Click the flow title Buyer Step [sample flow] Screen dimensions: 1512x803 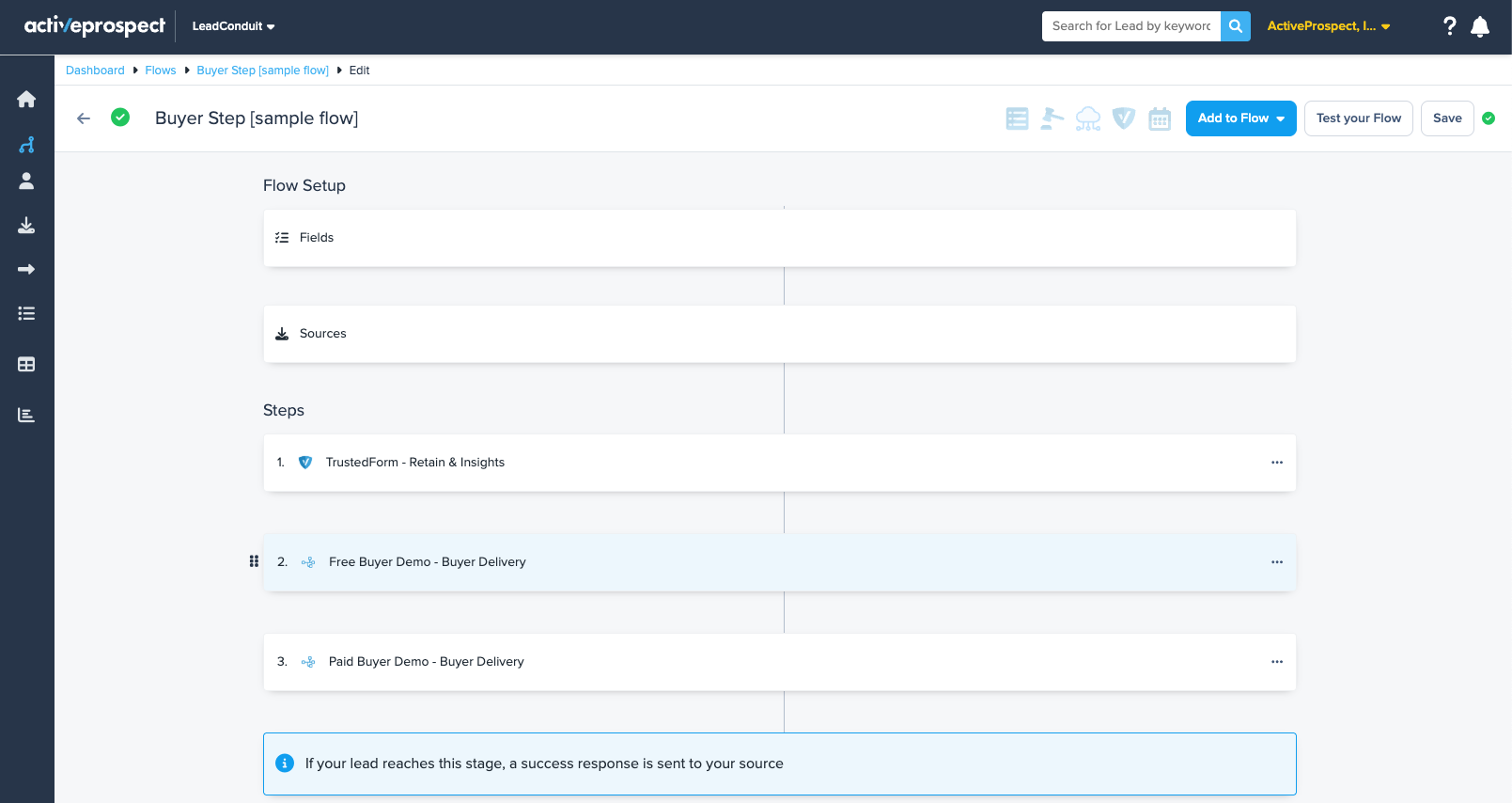coord(257,118)
